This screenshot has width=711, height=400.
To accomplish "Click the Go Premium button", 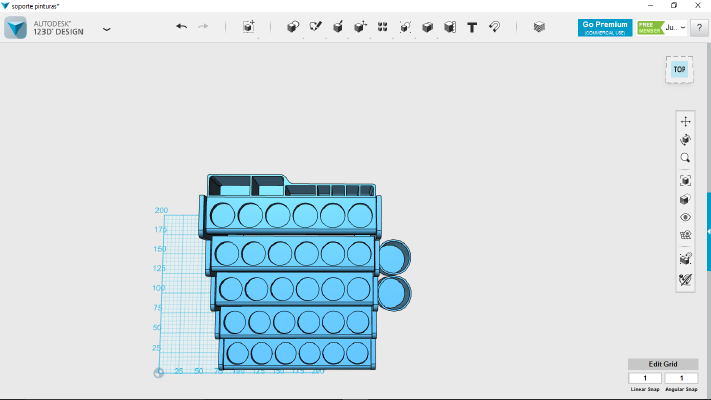I will point(605,28).
